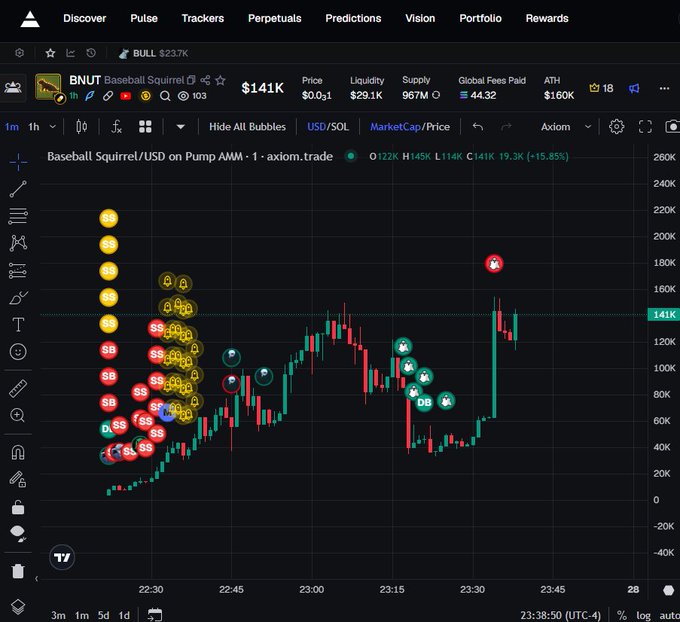The image size is (680, 622).
Task: Open the watchlist settings gear
Action: (x=20, y=53)
